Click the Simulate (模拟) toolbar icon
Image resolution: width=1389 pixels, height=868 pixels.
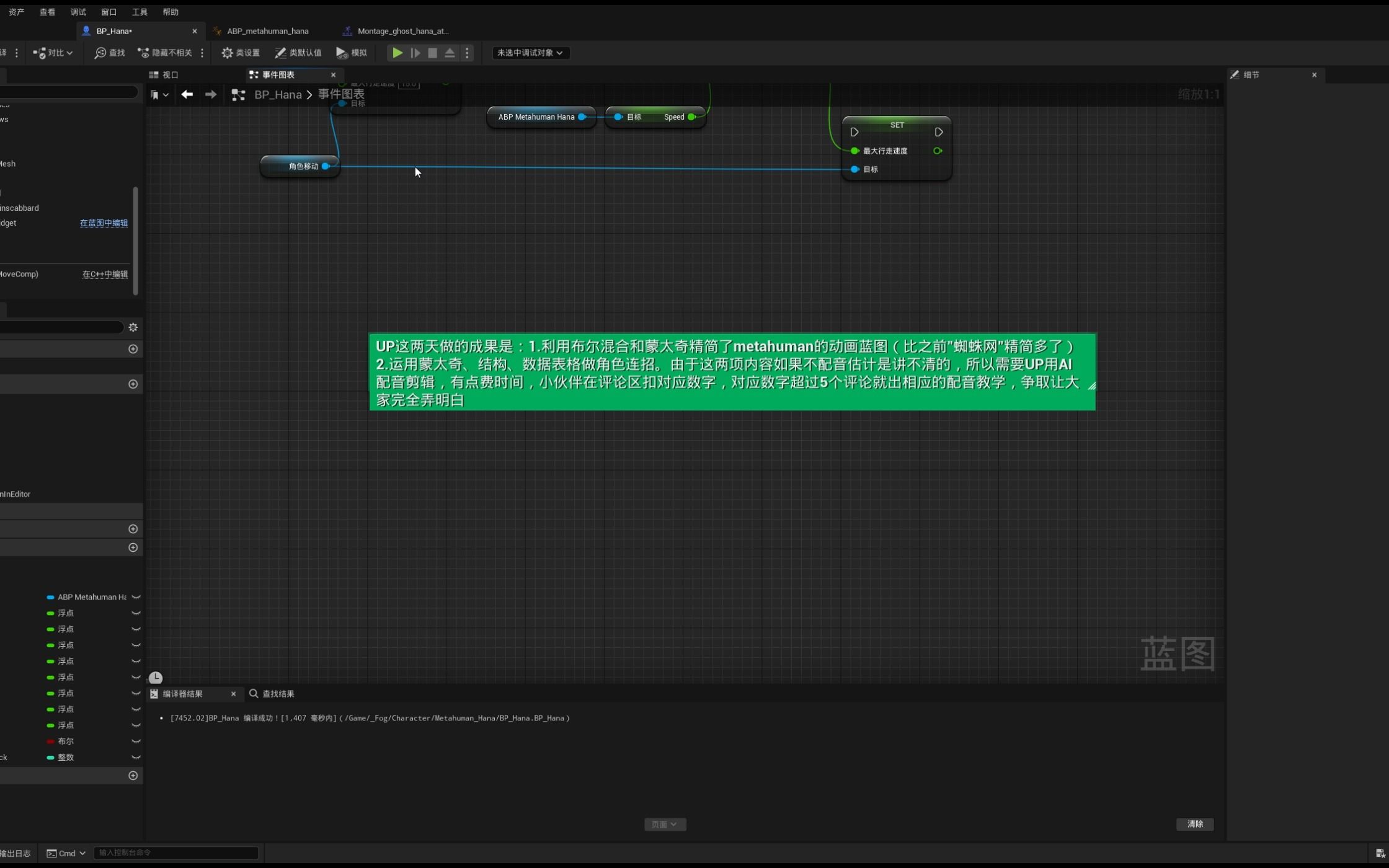(342, 53)
